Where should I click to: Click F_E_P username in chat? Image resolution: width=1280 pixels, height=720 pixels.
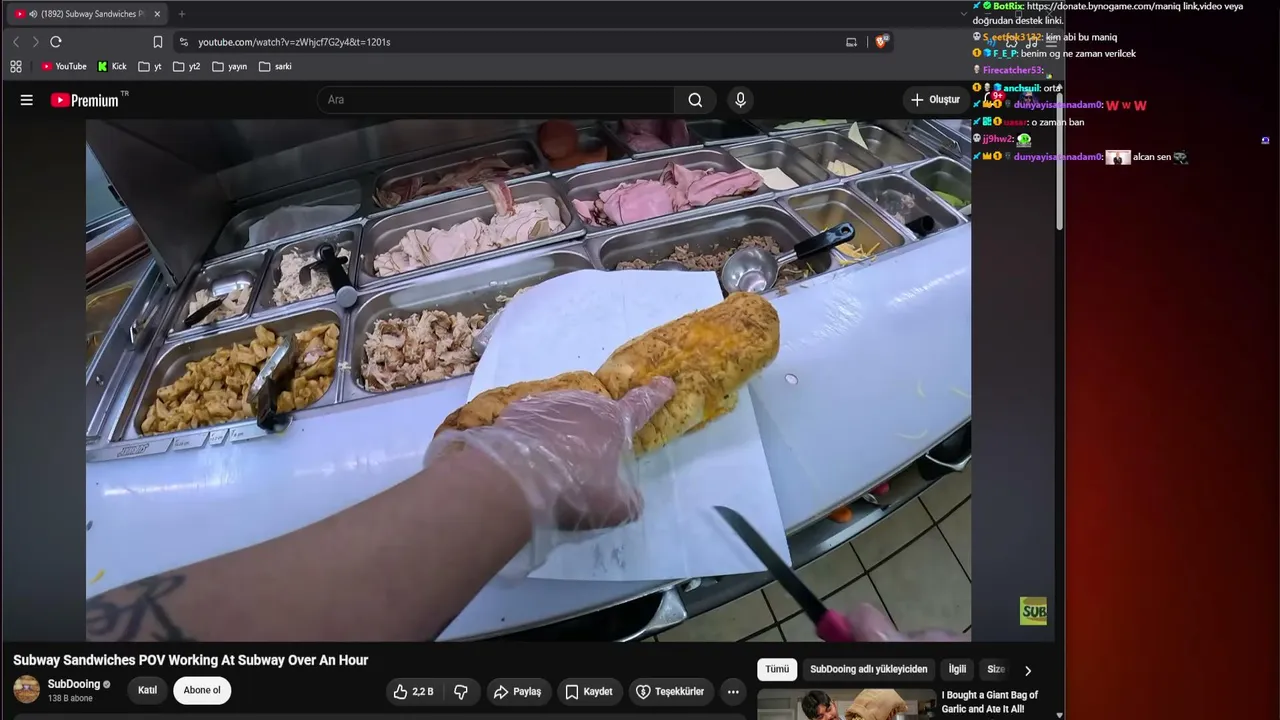tap(1003, 54)
